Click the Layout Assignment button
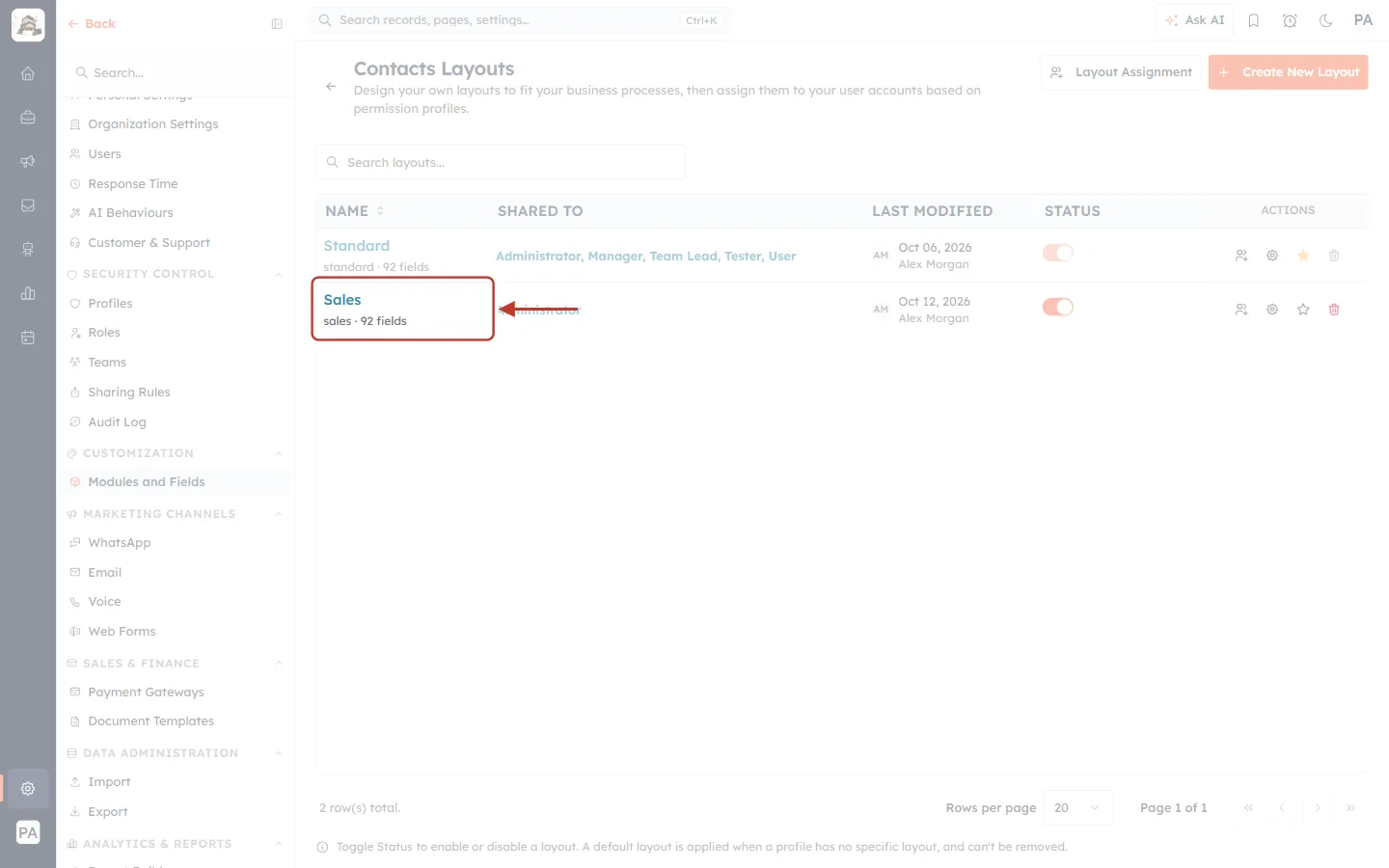Viewport: 1389px width, 868px height. (1121, 72)
